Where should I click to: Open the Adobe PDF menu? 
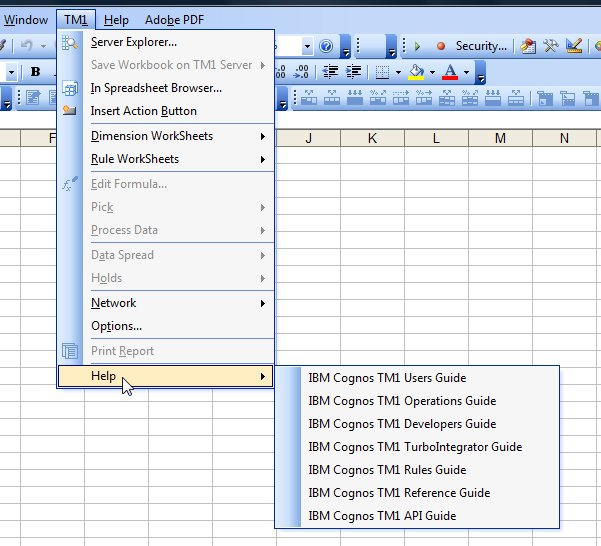tap(174, 20)
